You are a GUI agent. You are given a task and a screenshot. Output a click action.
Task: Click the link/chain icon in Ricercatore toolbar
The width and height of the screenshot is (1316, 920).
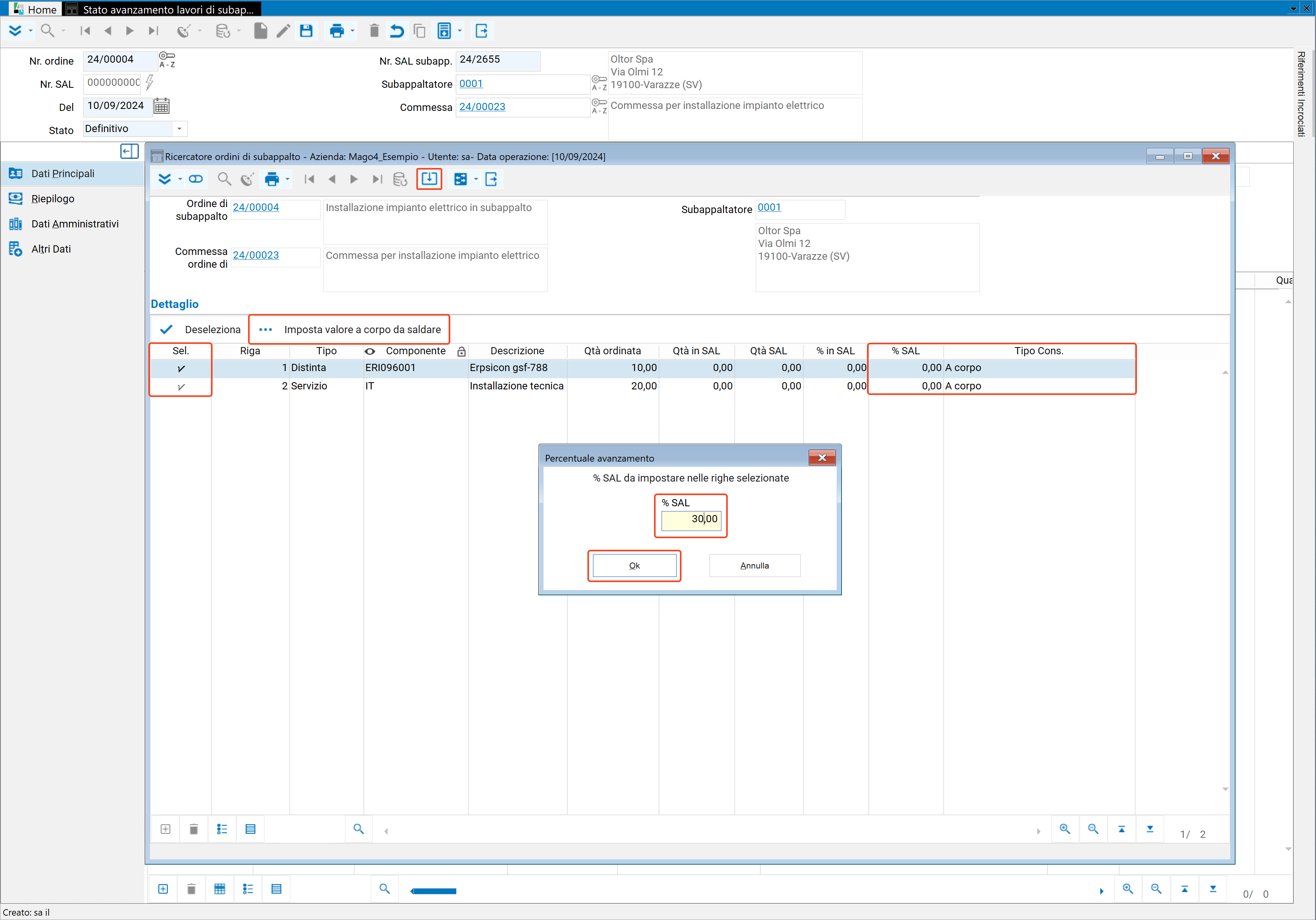click(195, 179)
